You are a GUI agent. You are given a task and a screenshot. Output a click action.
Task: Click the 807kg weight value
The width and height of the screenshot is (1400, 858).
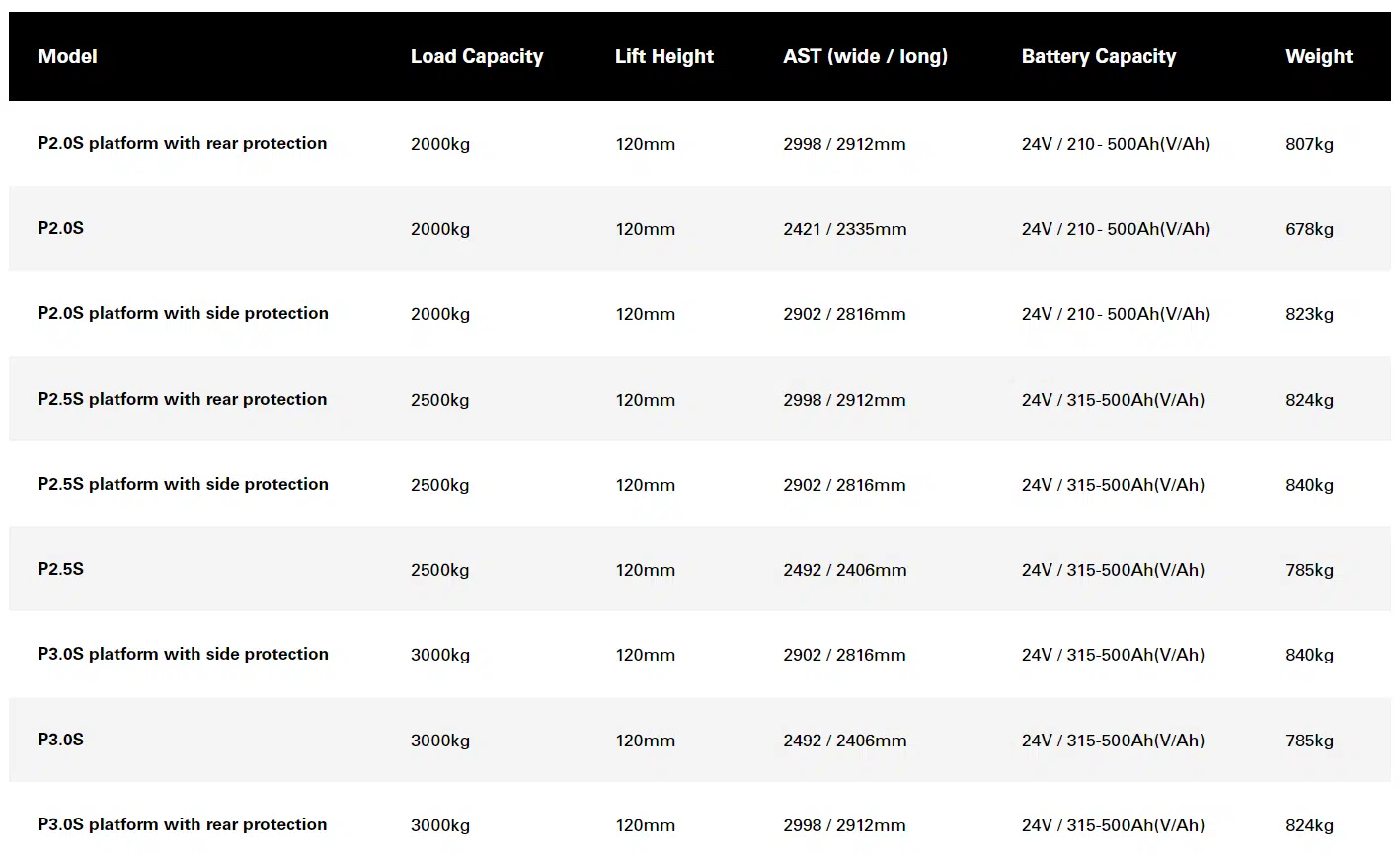point(1309,144)
